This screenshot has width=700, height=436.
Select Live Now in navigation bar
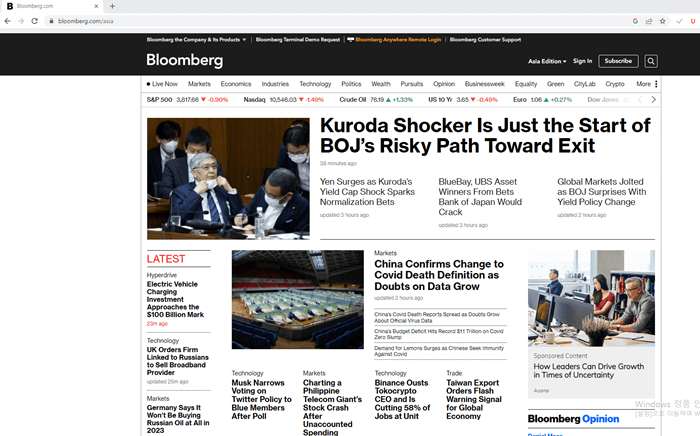tap(162, 84)
